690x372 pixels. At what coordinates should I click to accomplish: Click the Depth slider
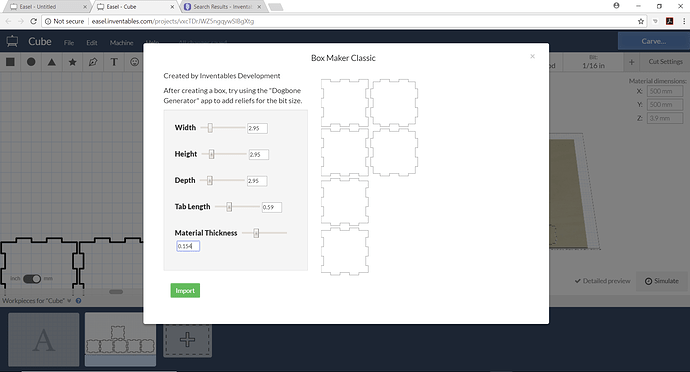pyautogui.click(x=222, y=180)
